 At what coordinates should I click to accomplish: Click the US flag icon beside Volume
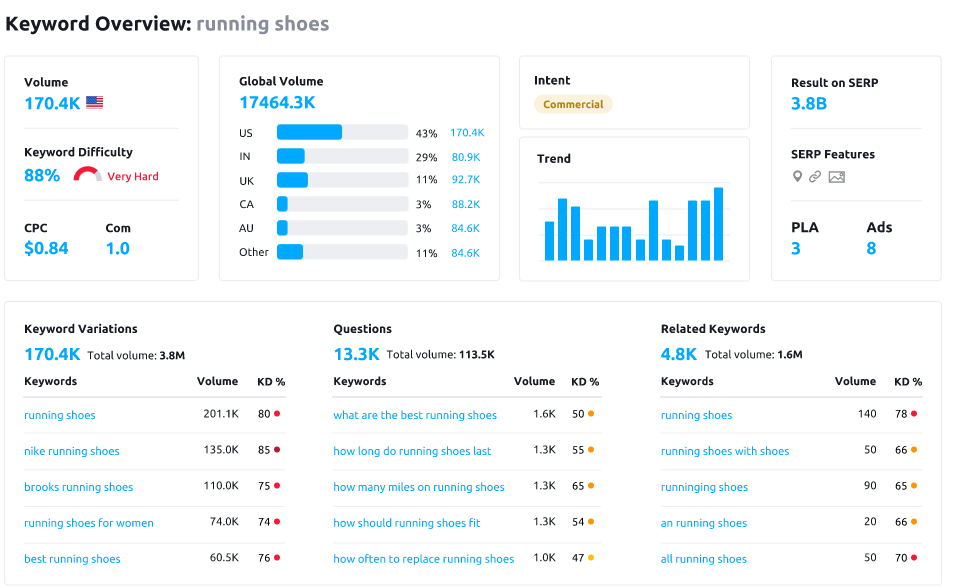95,102
